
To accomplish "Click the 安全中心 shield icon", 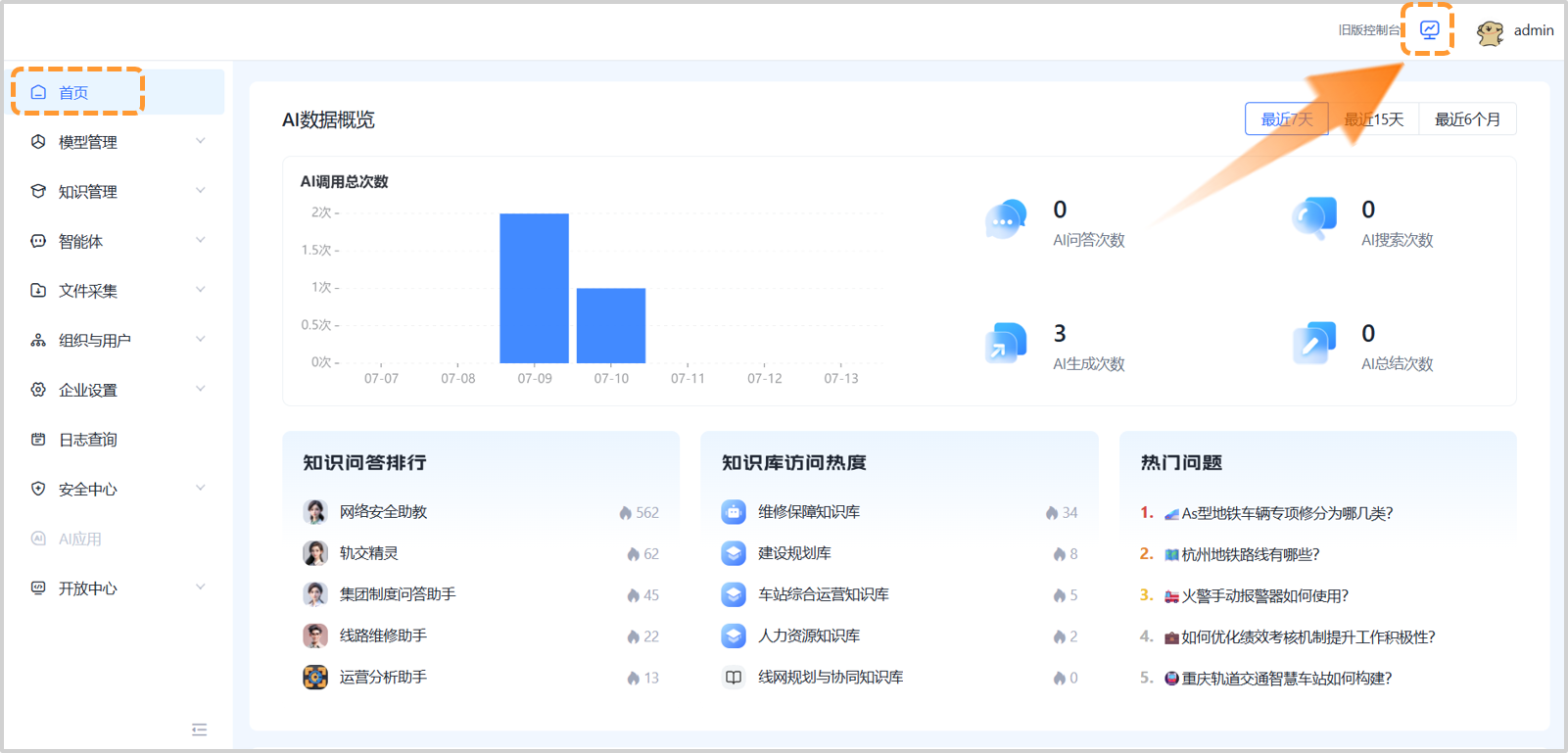I will (x=38, y=489).
